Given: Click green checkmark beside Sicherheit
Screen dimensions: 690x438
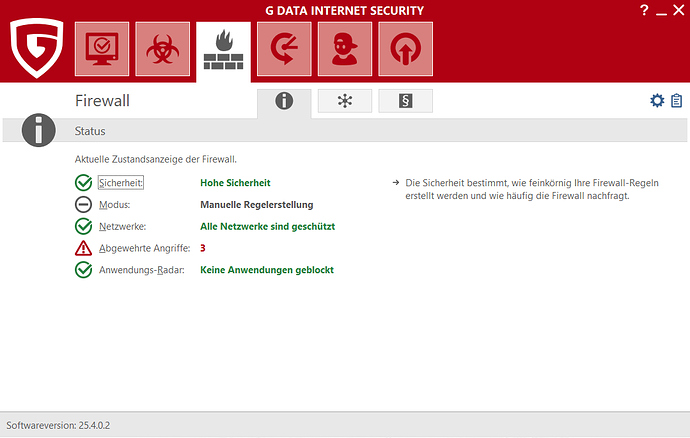Looking at the screenshot, I should click(x=83, y=183).
